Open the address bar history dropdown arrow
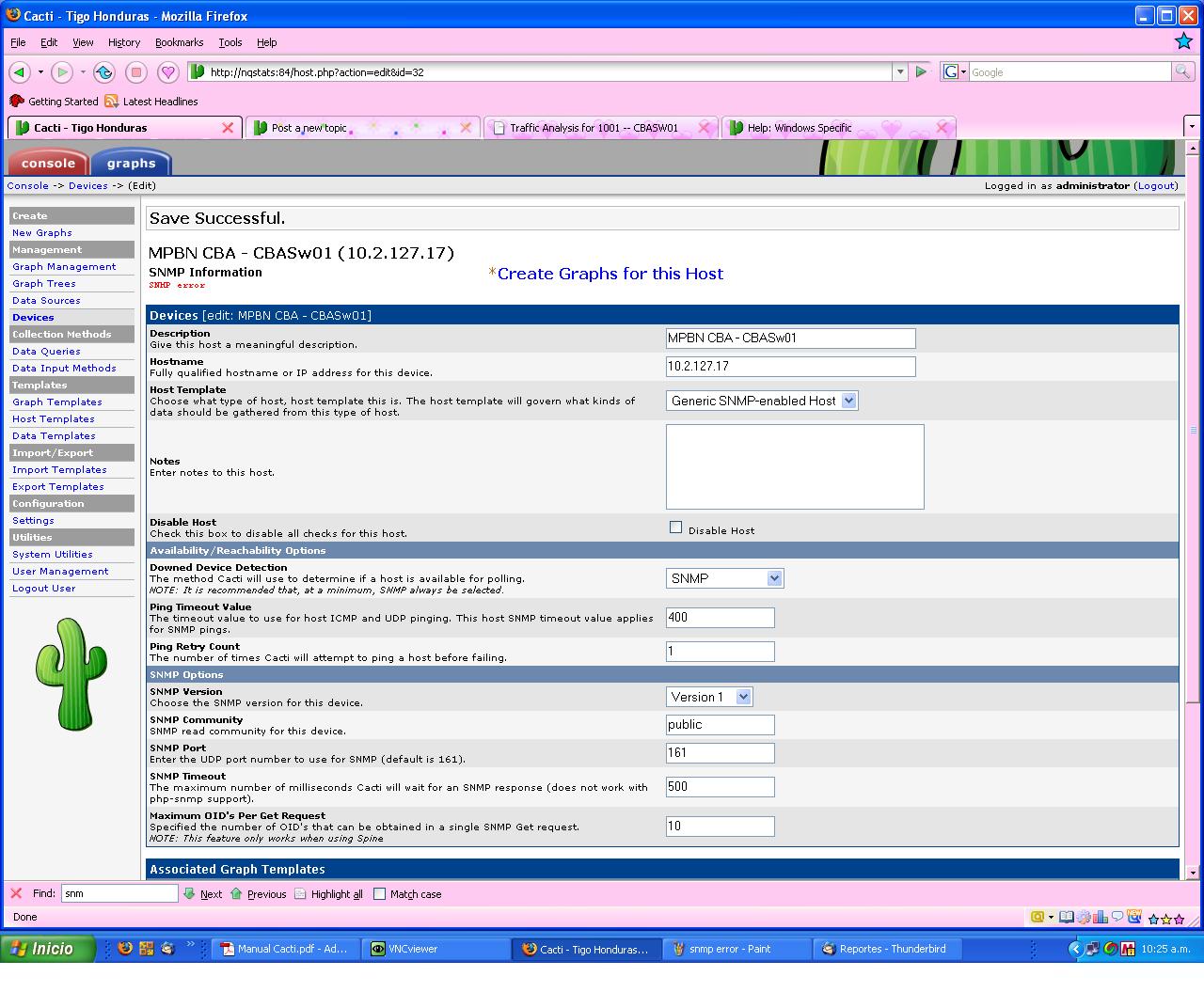1204x1008 pixels. (900, 71)
